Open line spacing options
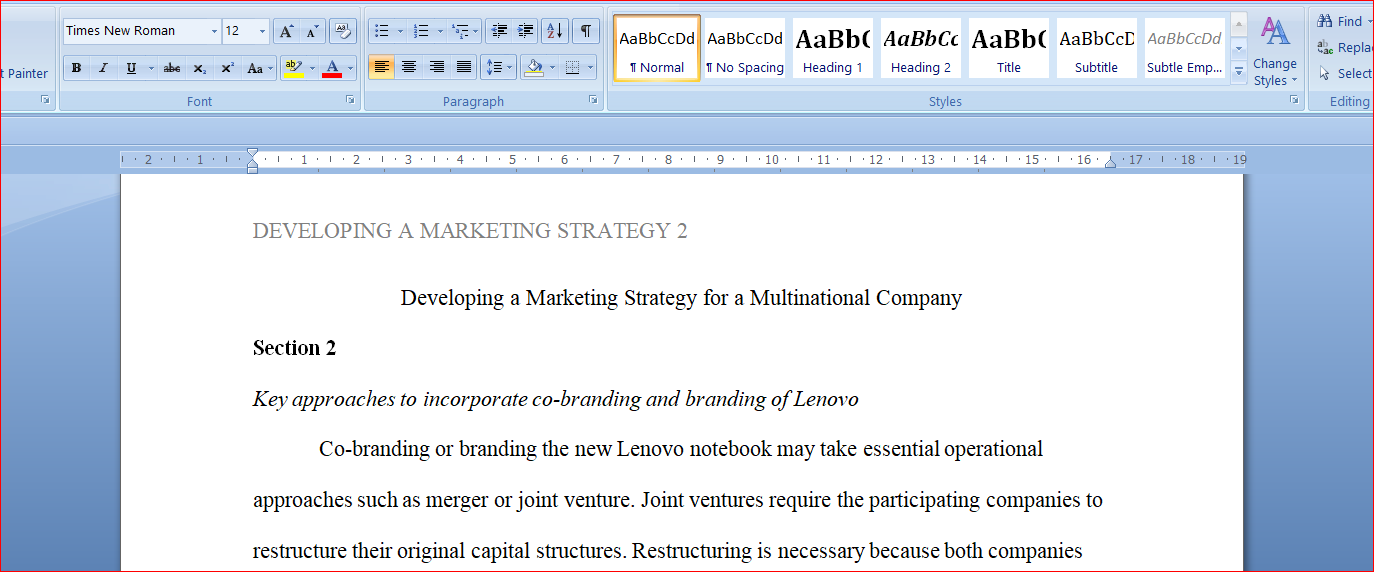The height and width of the screenshot is (572, 1374). (498, 68)
